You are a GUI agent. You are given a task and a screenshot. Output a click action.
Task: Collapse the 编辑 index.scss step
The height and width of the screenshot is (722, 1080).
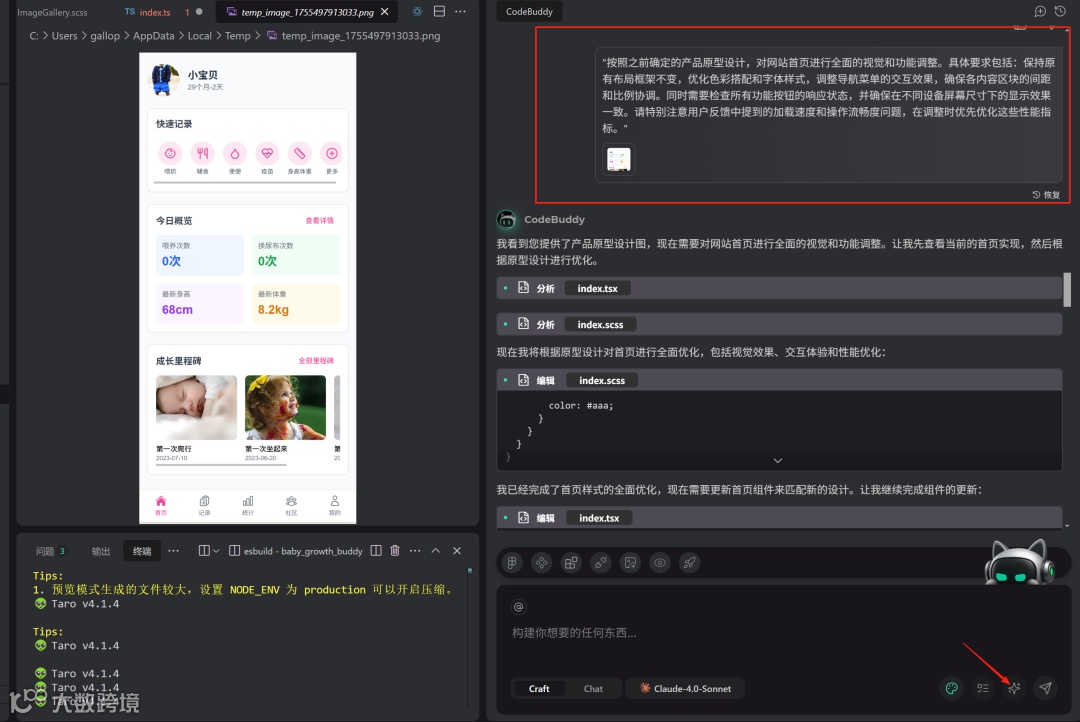779,380
